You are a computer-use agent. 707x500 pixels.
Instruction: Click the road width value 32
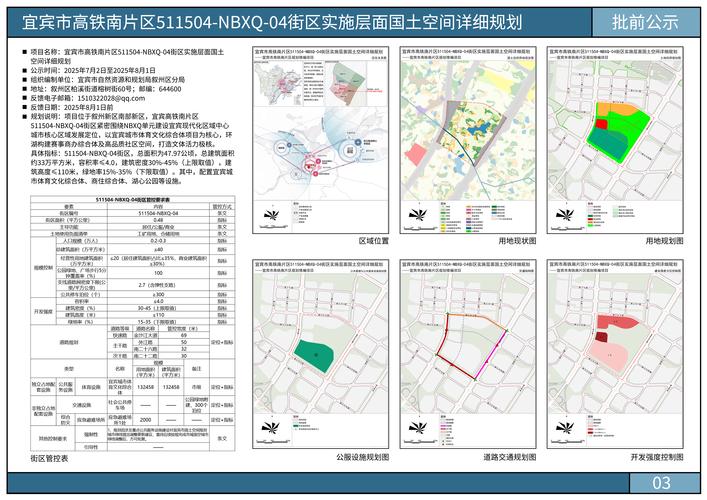pyautogui.click(x=184, y=349)
